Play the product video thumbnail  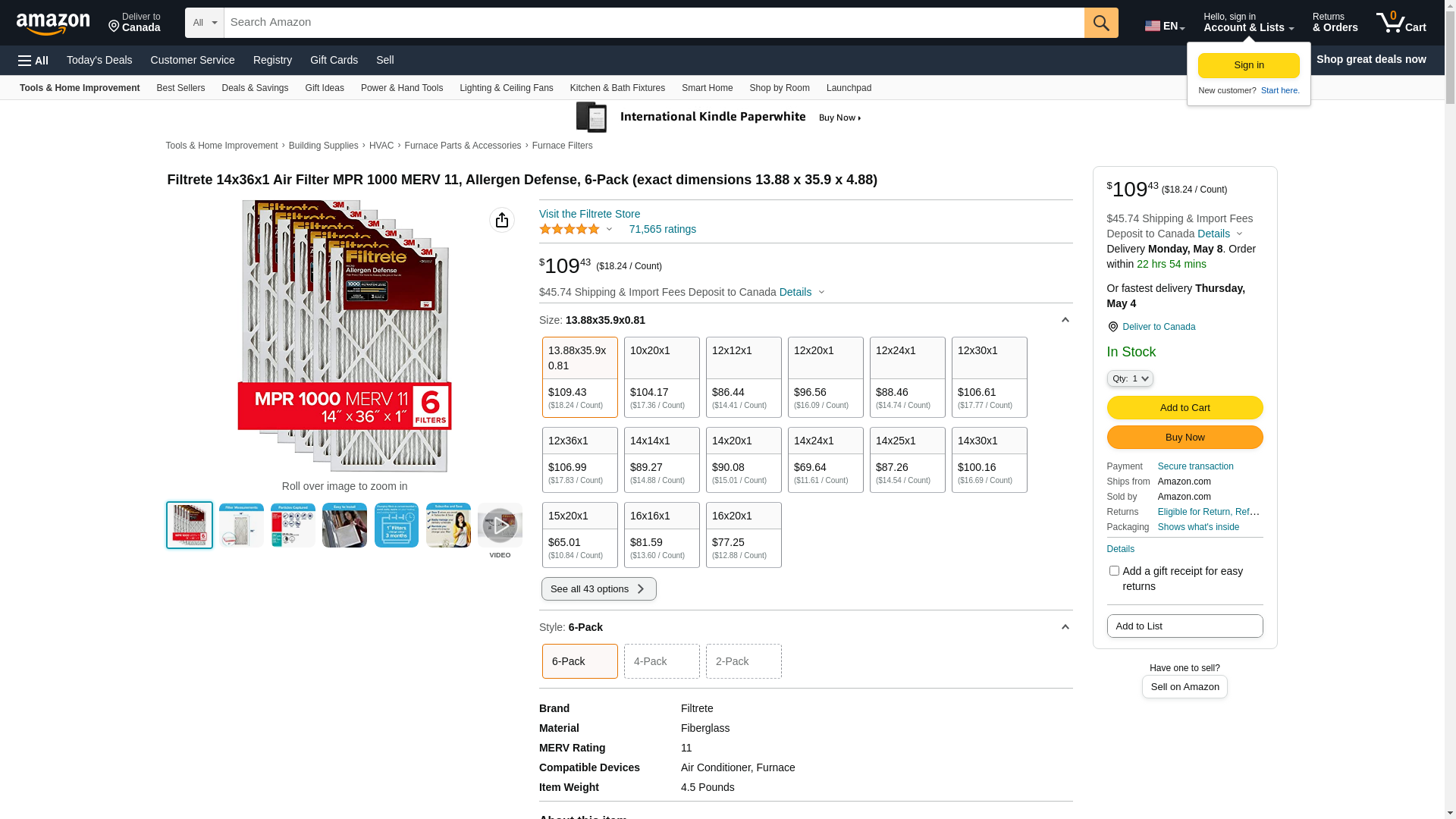[500, 526]
